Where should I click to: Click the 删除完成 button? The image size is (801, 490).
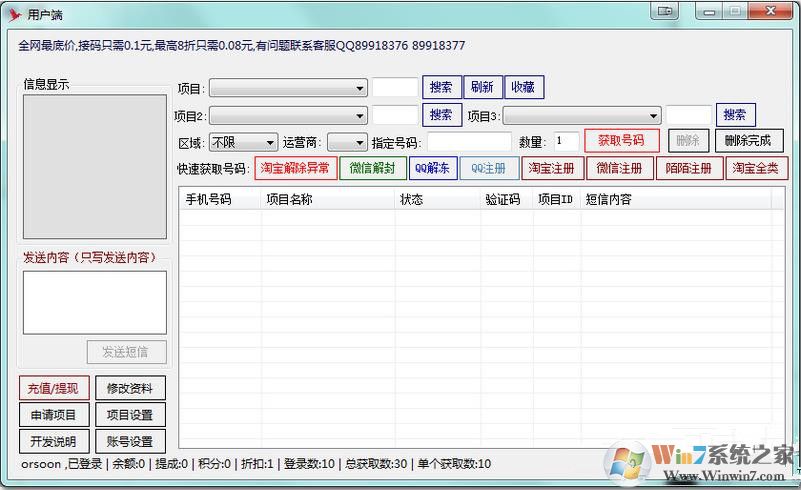tap(748, 141)
